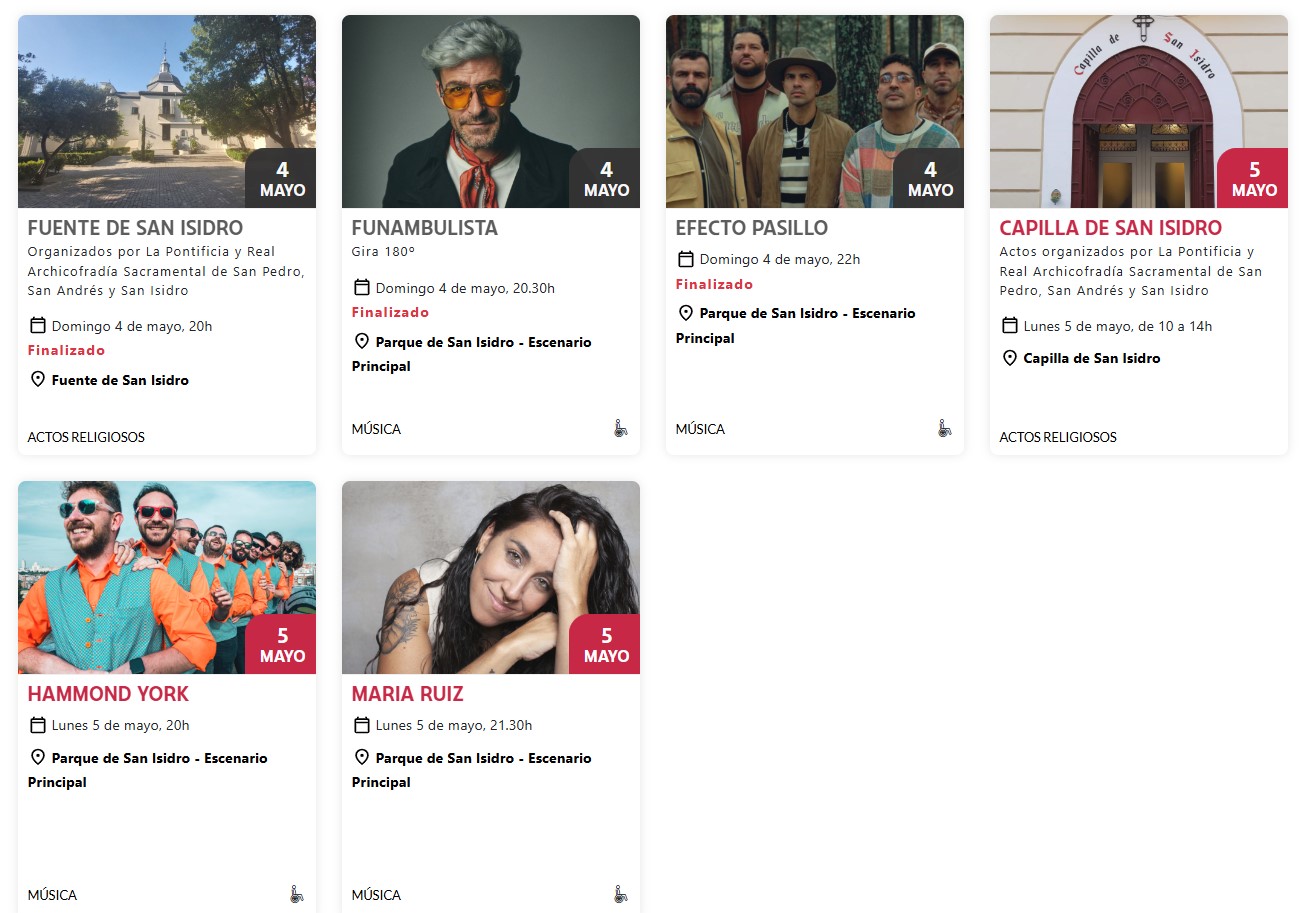This screenshot has width=1305, height=913.
Task: Click 'Fuente de San Isidro' bold venue name
Action: (120, 380)
